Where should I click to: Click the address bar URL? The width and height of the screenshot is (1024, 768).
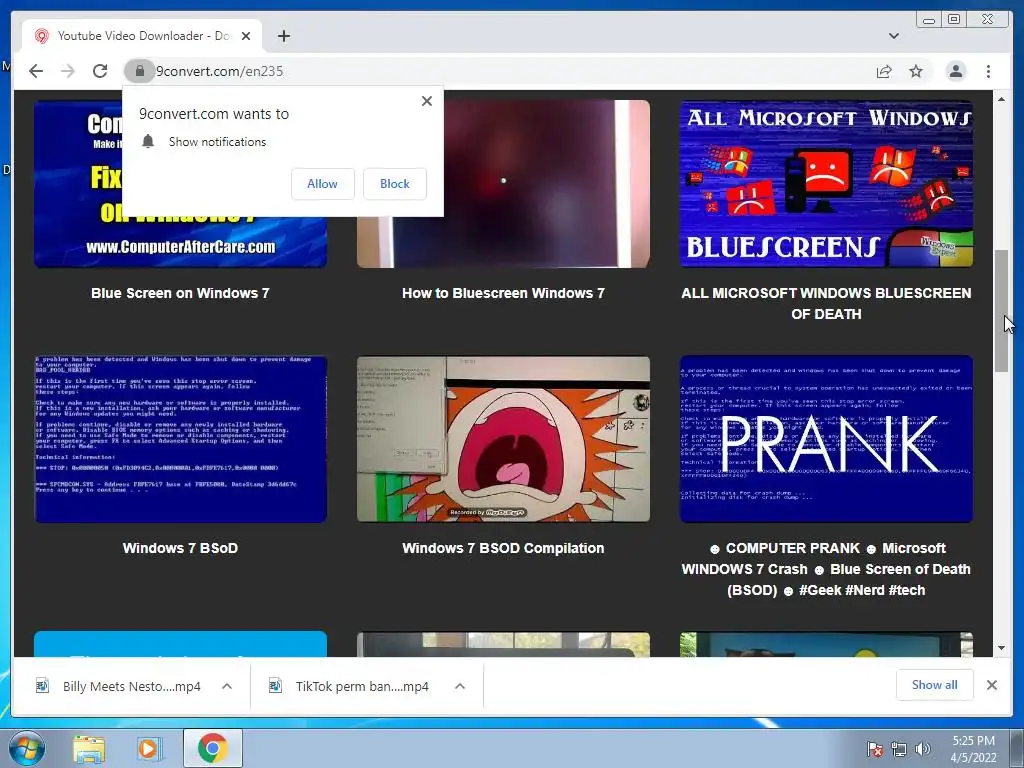[x=219, y=71]
